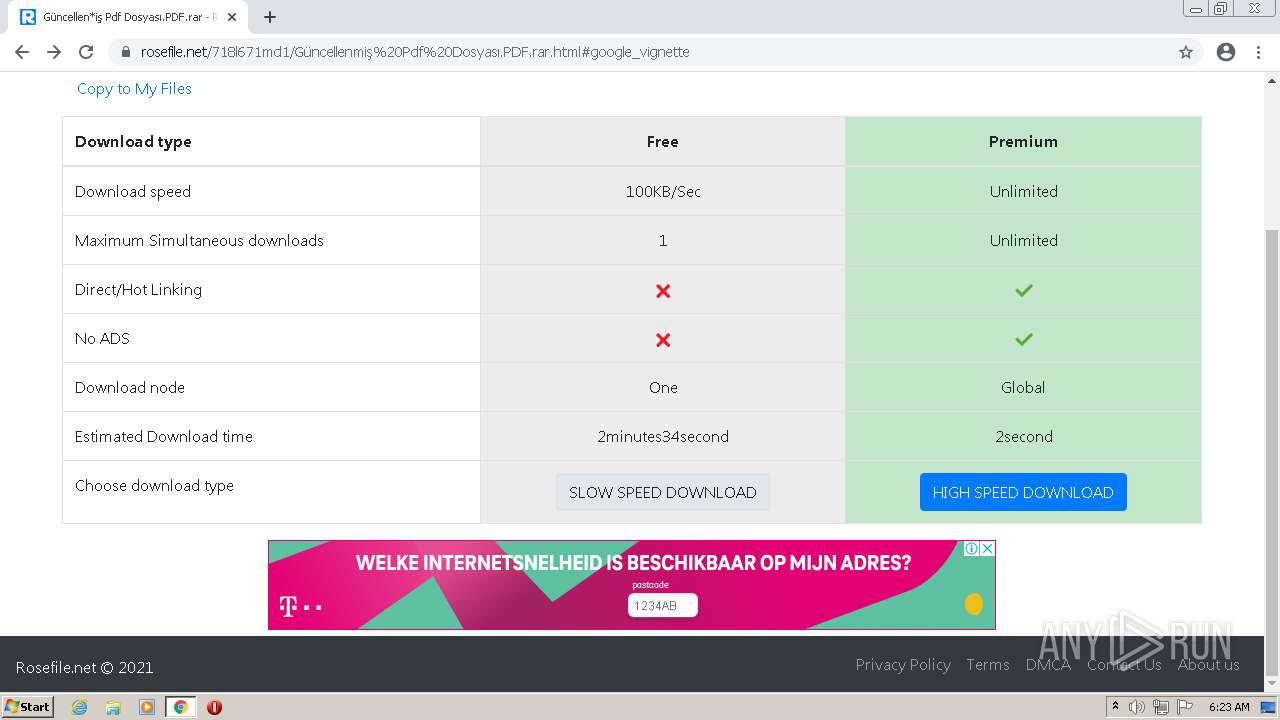Select the Güncellenmiş Pdf Dosyası.PDF.rar tab
The image size is (1280, 720).
128,17
